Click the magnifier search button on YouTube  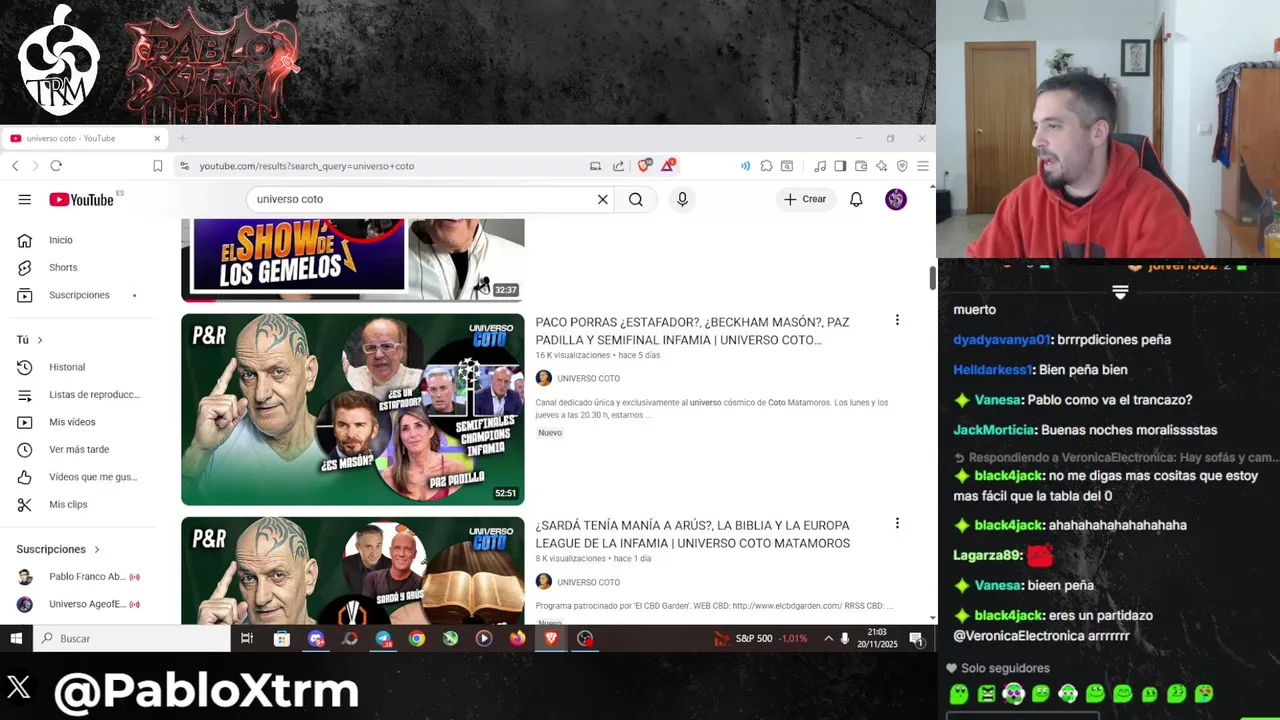(636, 200)
